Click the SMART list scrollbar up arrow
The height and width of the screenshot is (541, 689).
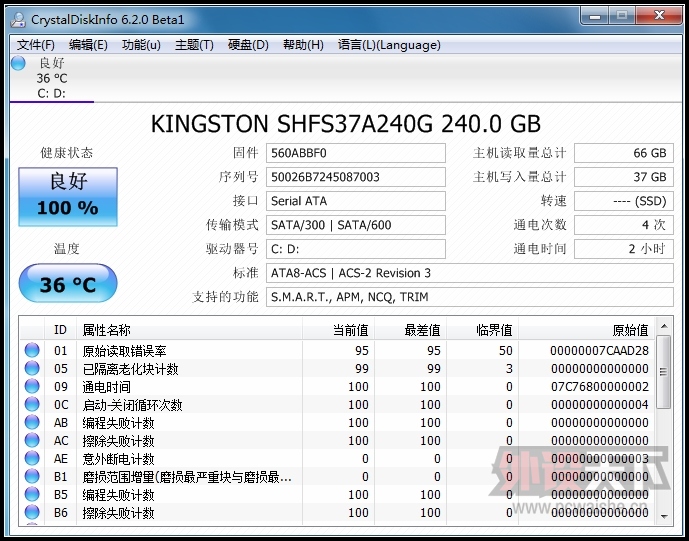point(664,326)
